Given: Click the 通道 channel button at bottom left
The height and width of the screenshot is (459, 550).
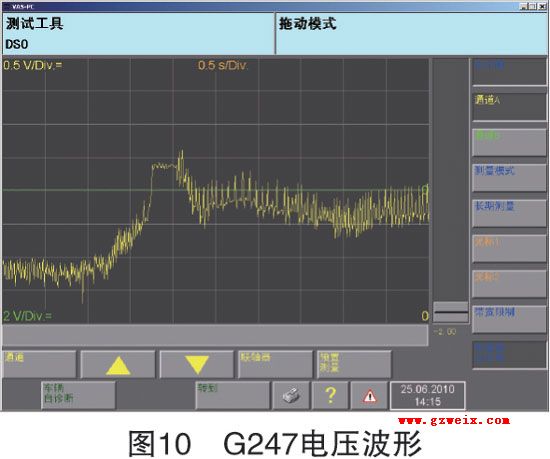Looking at the screenshot, I should (x=39, y=364).
